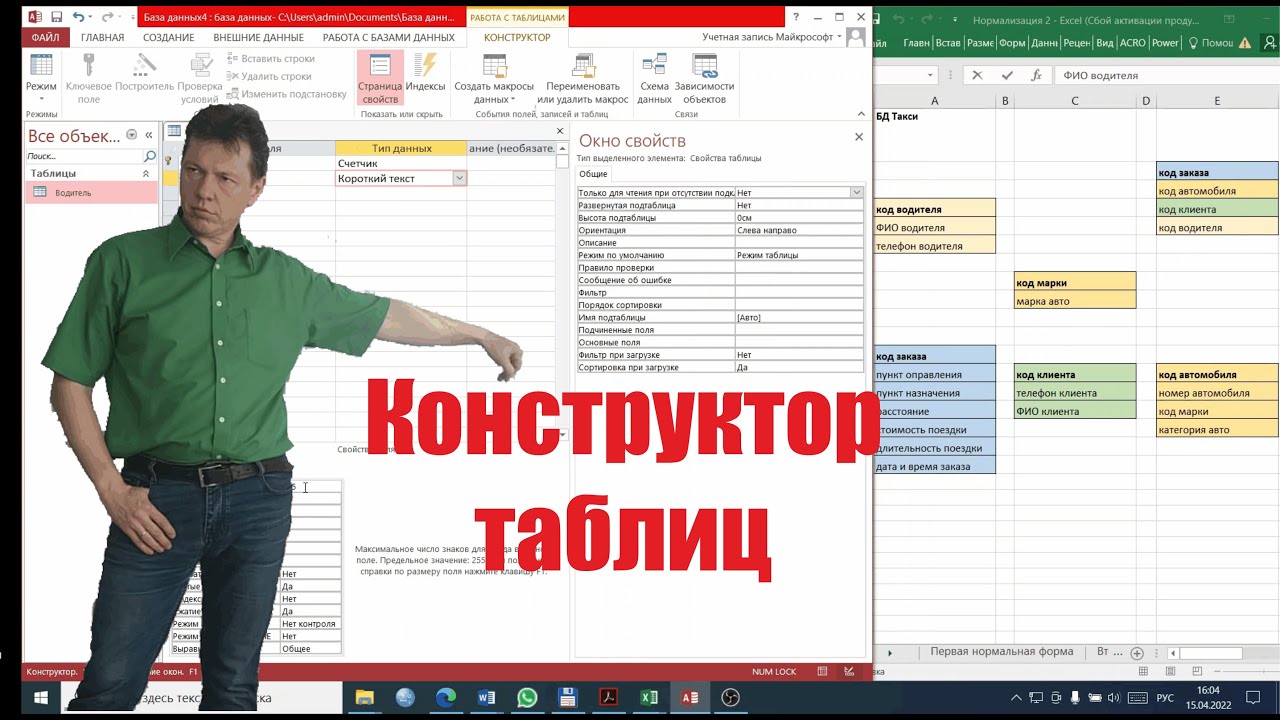Click the Счетчик data type cell
This screenshot has height=720, width=1280.
click(x=401, y=163)
